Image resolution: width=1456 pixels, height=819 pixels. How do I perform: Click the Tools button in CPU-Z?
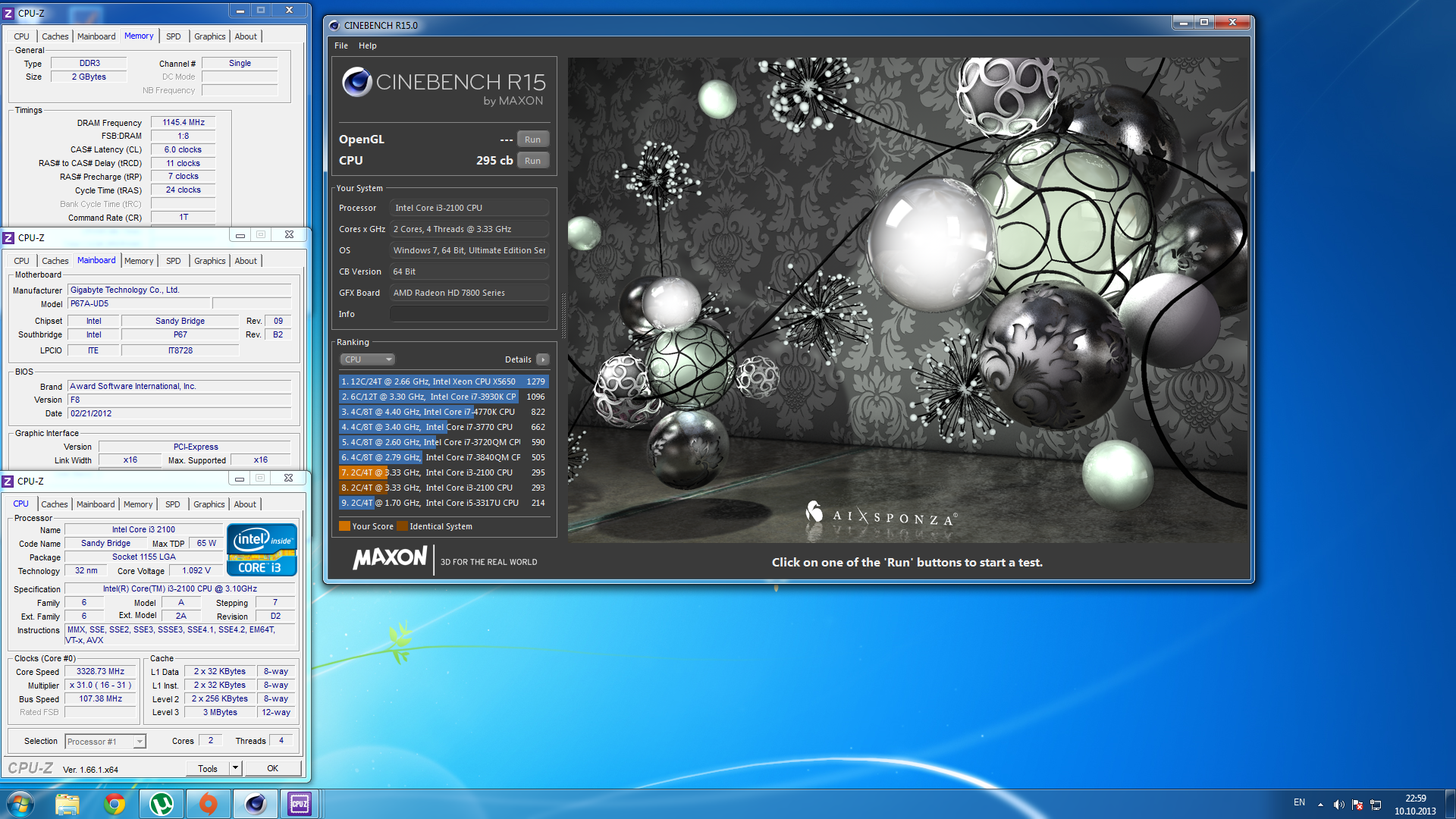pyautogui.click(x=208, y=768)
